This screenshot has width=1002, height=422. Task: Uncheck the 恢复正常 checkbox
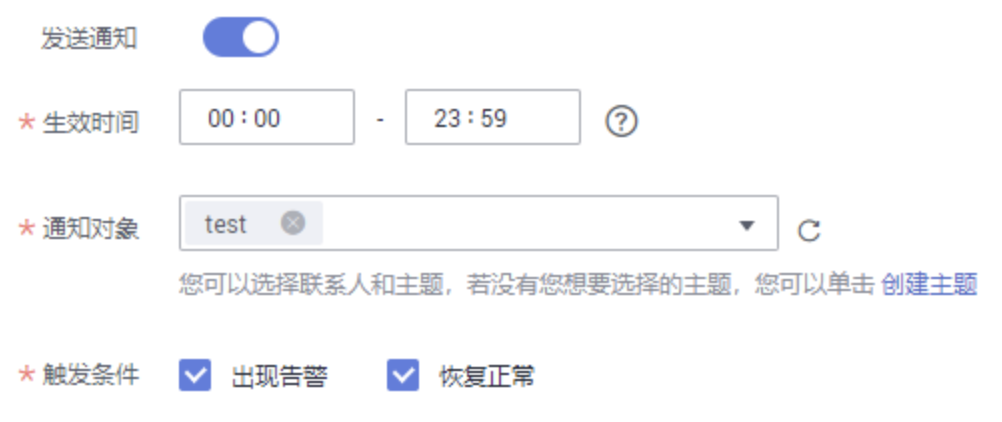click(403, 375)
